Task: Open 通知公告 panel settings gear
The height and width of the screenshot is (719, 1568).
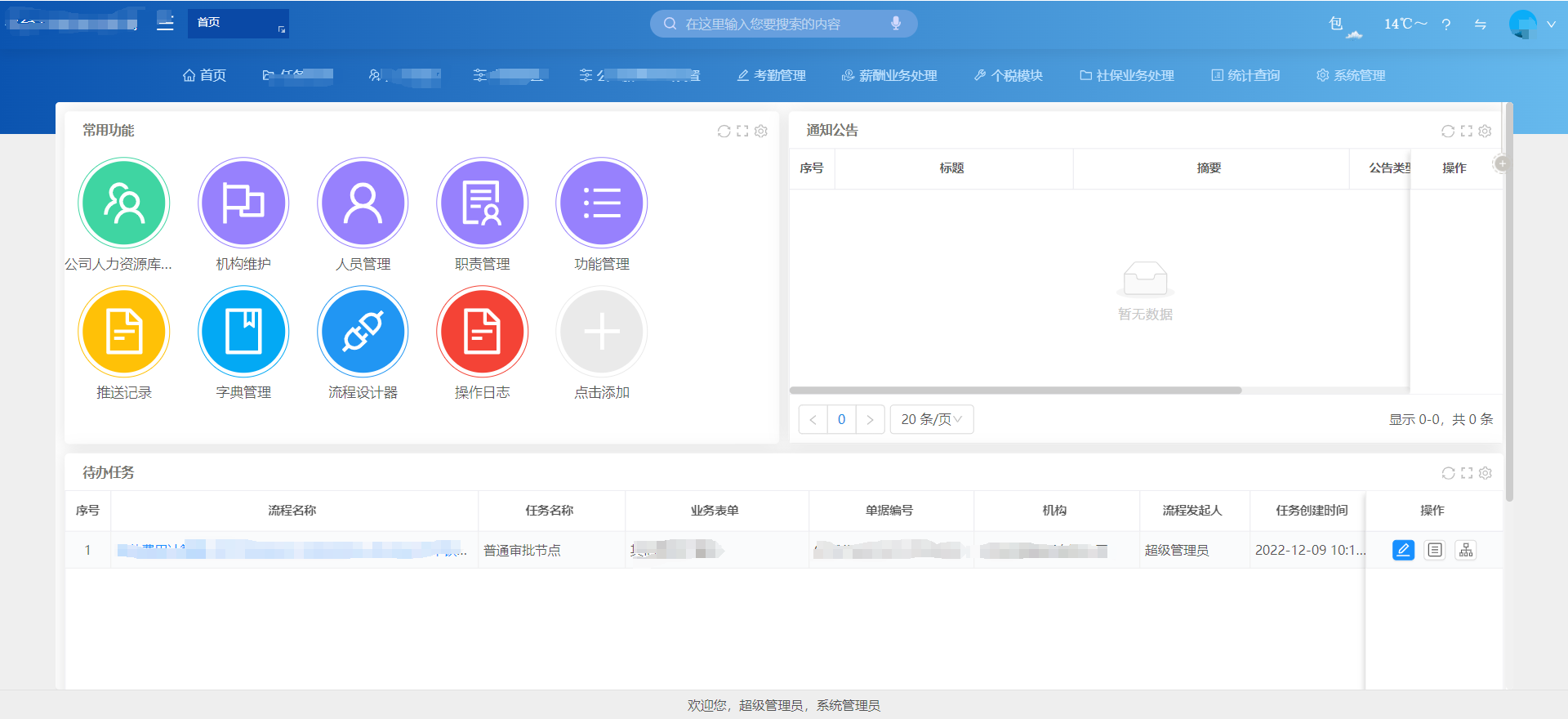Action: point(1486,131)
